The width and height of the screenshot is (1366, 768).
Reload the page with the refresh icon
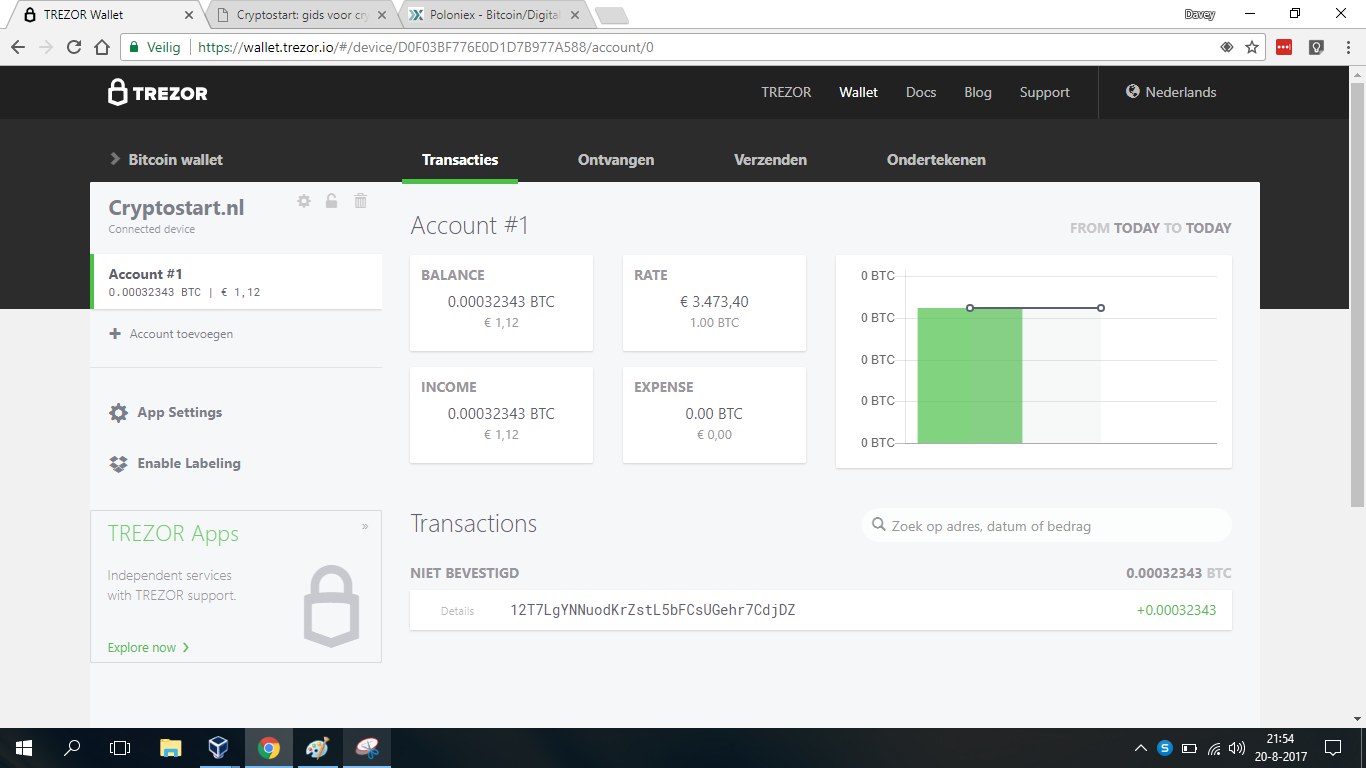point(74,47)
